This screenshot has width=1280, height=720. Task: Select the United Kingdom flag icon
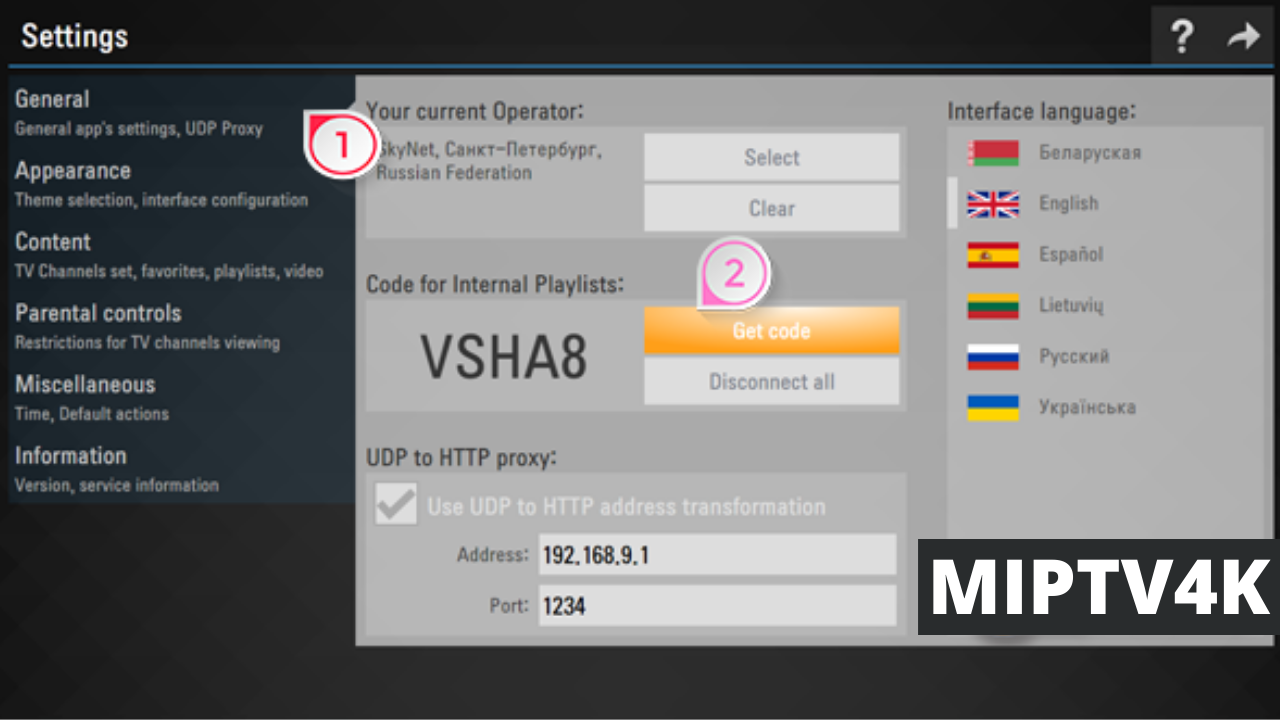tap(993, 204)
